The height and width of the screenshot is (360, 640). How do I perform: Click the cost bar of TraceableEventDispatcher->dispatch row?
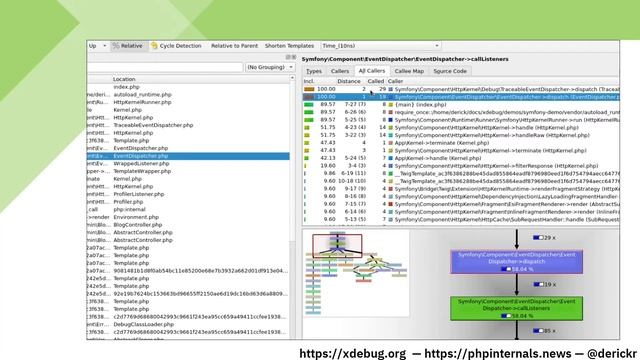tap(309, 89)
